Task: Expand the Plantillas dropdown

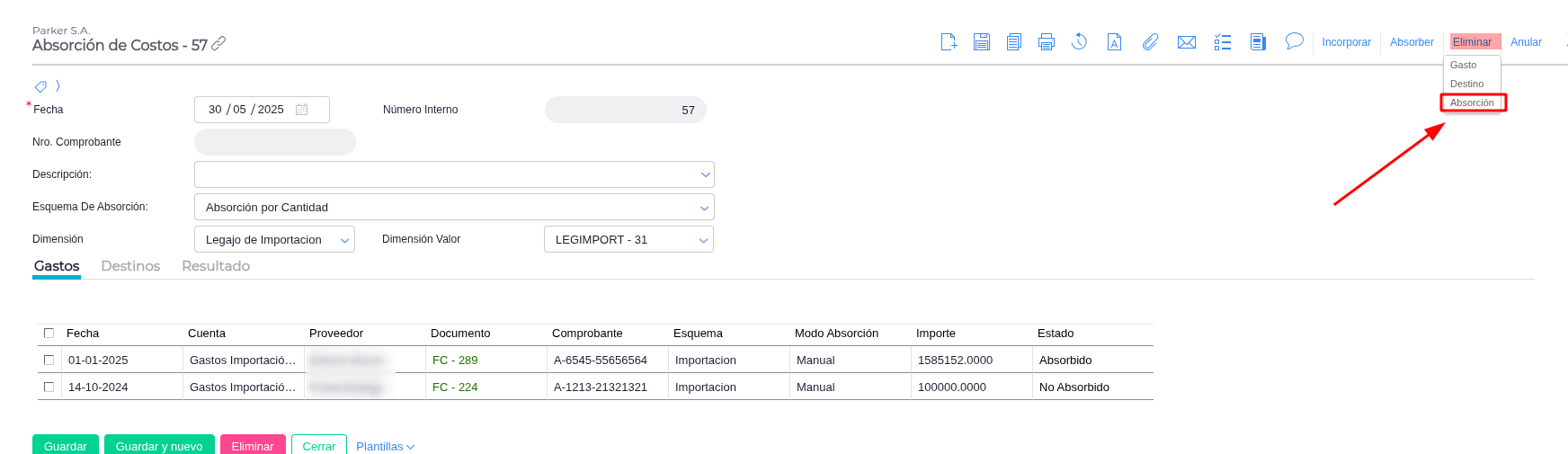Action: click(385, 447)
